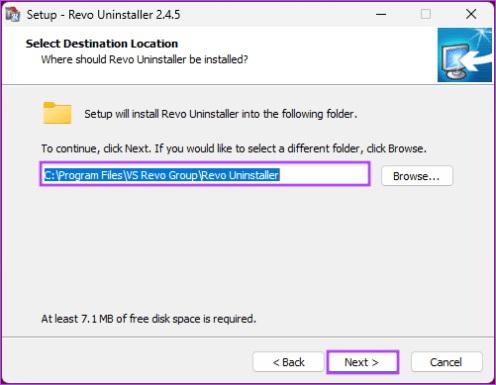Close the Revo Uninstaller setup window
The height and width of the screenshot is (385, 496).
(x=471, y=14)
